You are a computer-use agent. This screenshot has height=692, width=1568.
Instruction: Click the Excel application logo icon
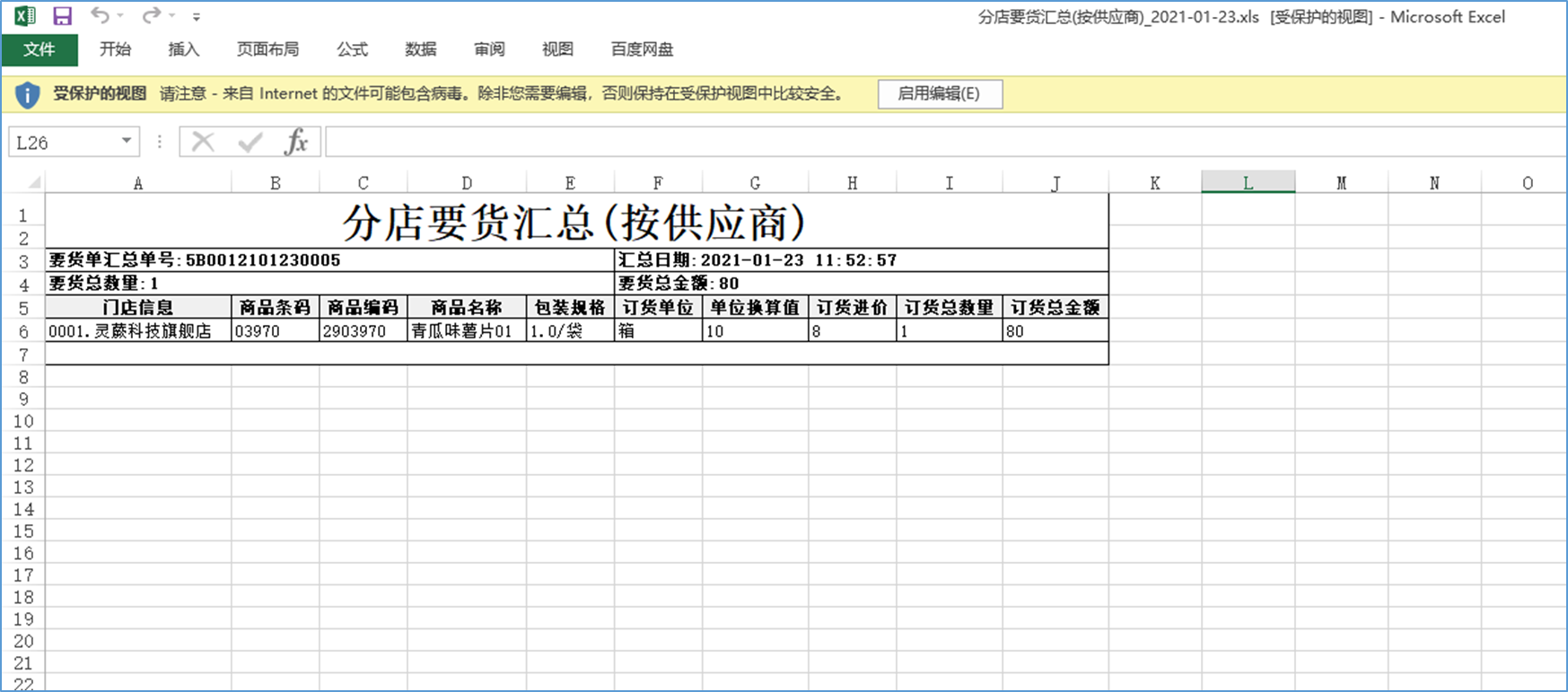point(25,16)
